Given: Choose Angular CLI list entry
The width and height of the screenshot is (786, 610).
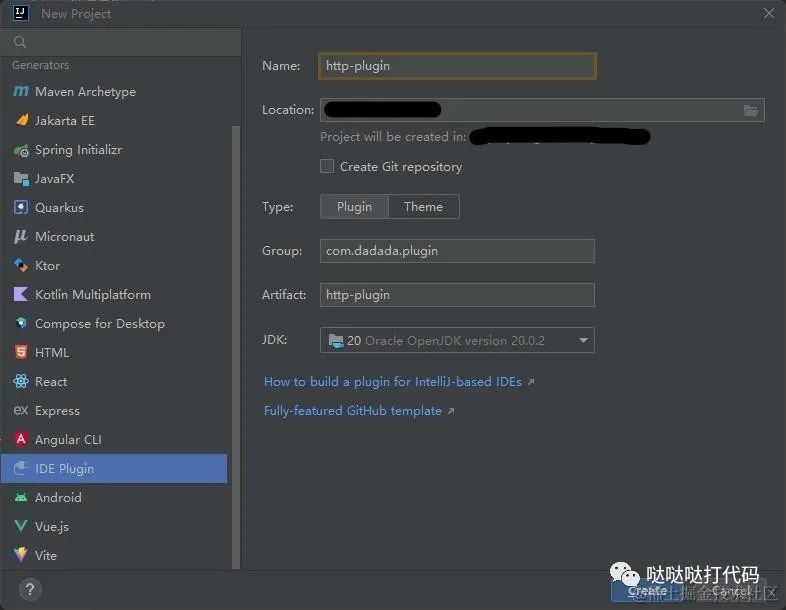Looking at the screenshot, I should pyautogui.click(x=114, y=440).
